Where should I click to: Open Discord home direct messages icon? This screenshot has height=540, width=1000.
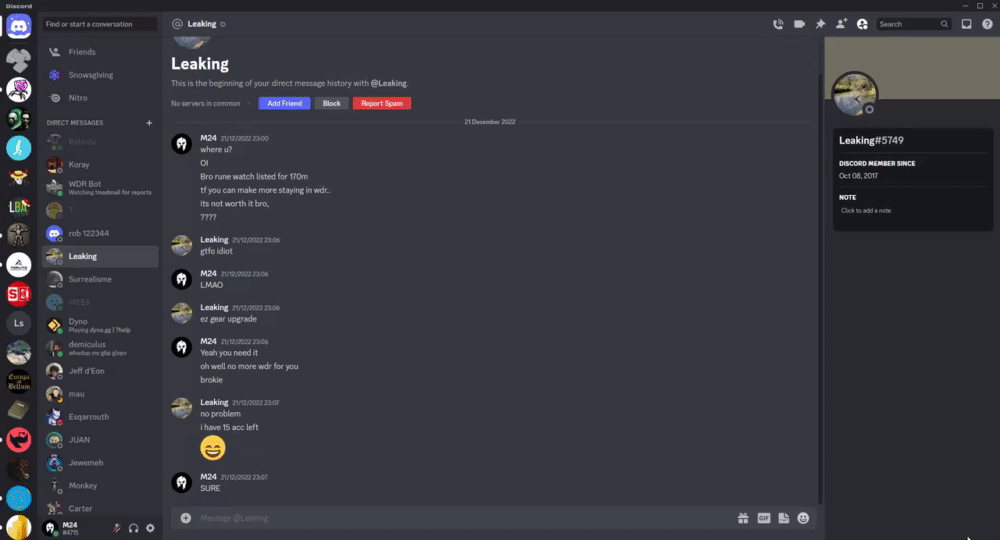point(18,27)
